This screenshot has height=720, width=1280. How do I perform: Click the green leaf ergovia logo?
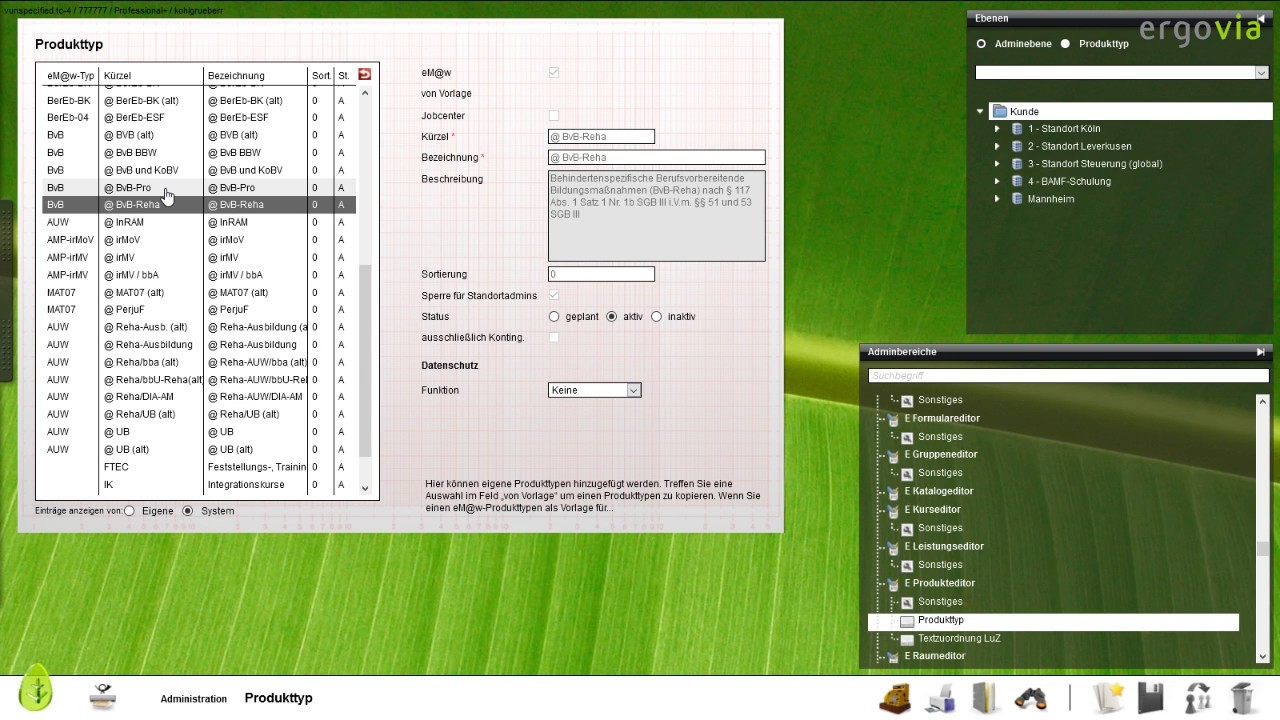tap(36, 690)
